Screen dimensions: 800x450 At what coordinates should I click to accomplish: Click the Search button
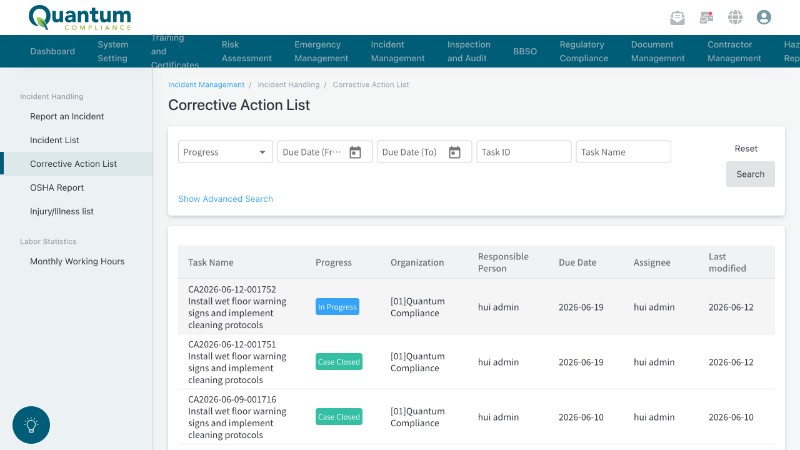click(750, 174)
